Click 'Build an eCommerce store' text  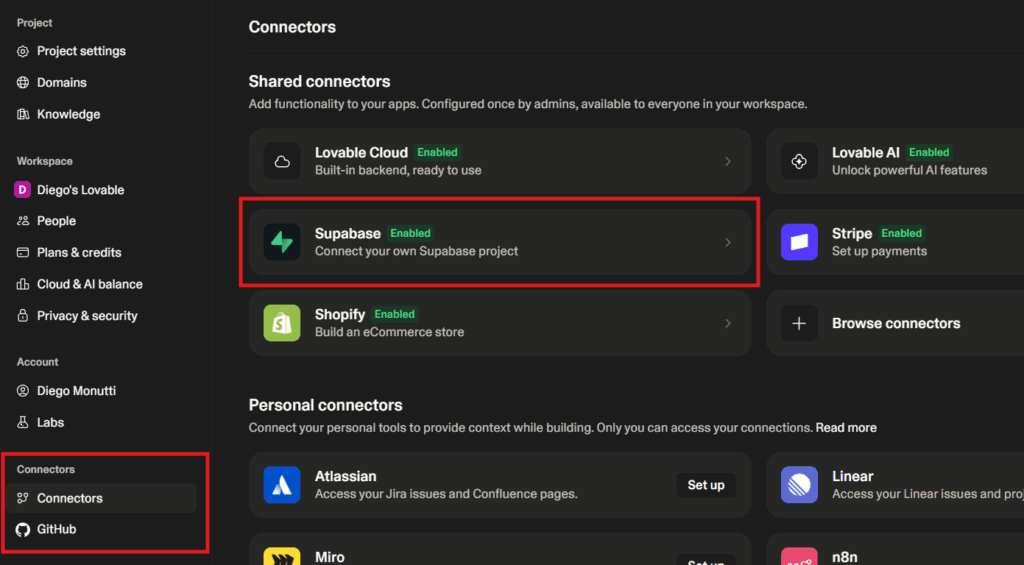[x=389, y=332]
